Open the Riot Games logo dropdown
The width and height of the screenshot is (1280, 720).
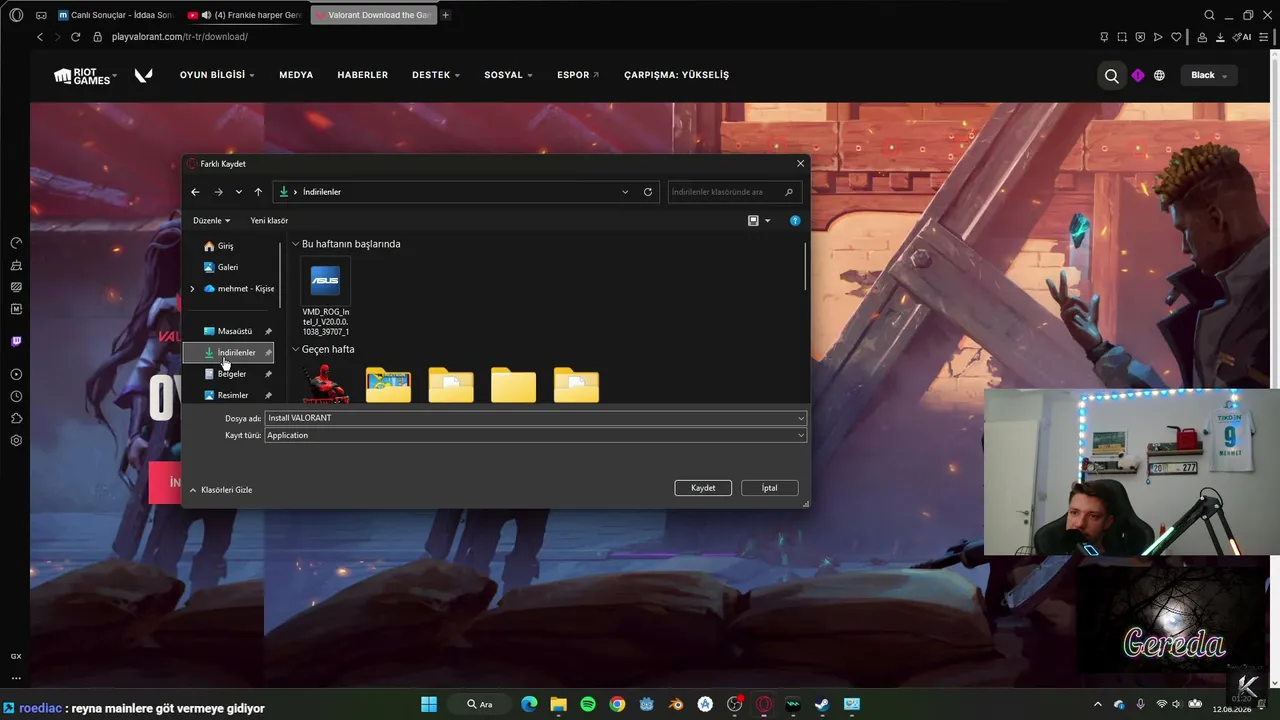coord(85,75)
